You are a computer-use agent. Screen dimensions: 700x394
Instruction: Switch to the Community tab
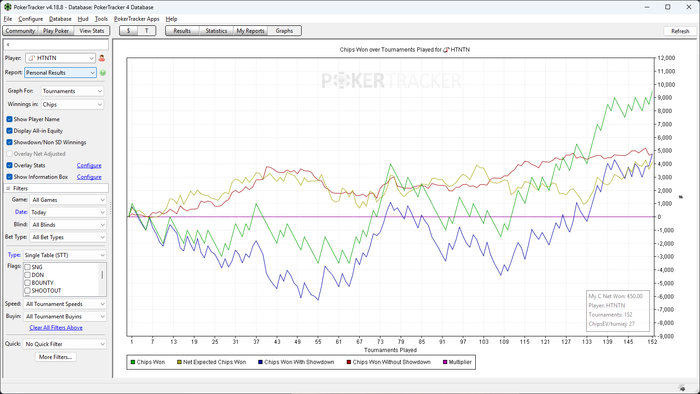(20, 31)
